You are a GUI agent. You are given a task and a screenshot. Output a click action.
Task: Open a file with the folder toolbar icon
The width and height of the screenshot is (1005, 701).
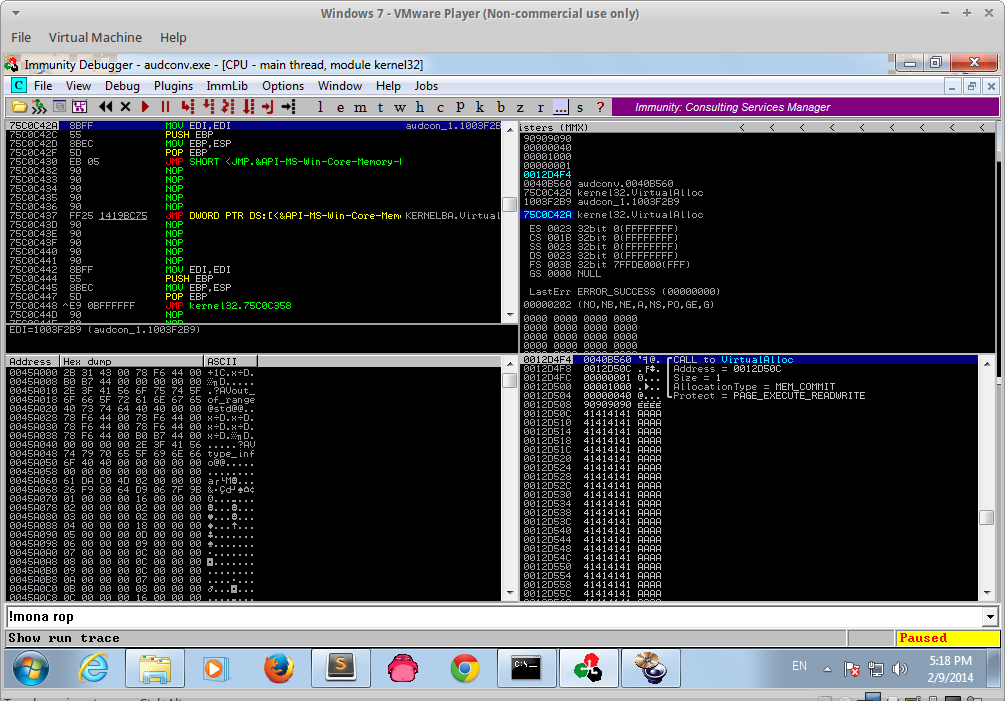click(x=19, y=107)
